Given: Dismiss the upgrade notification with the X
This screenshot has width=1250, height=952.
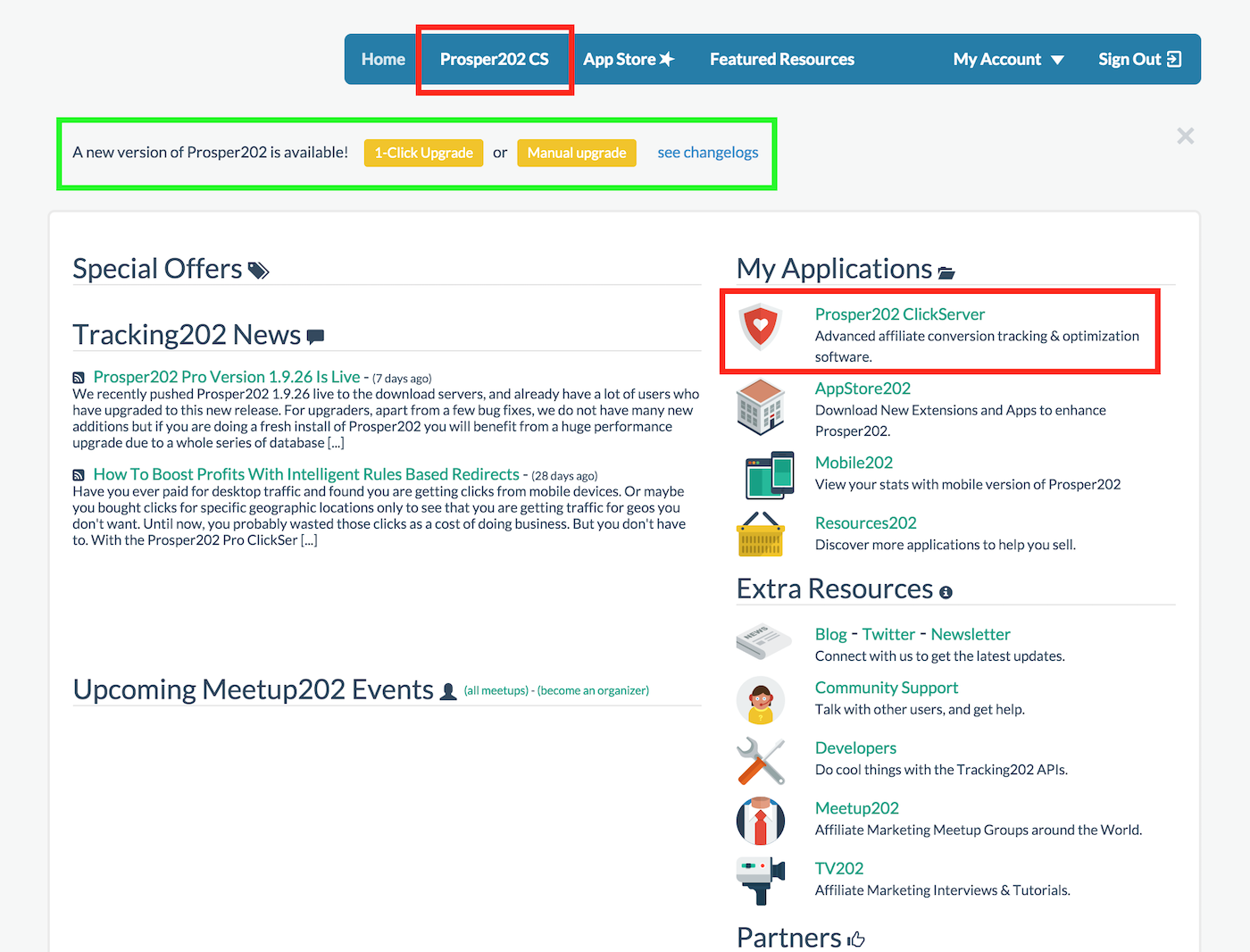Looking at the screenshot, I should tap(1185, 136).
